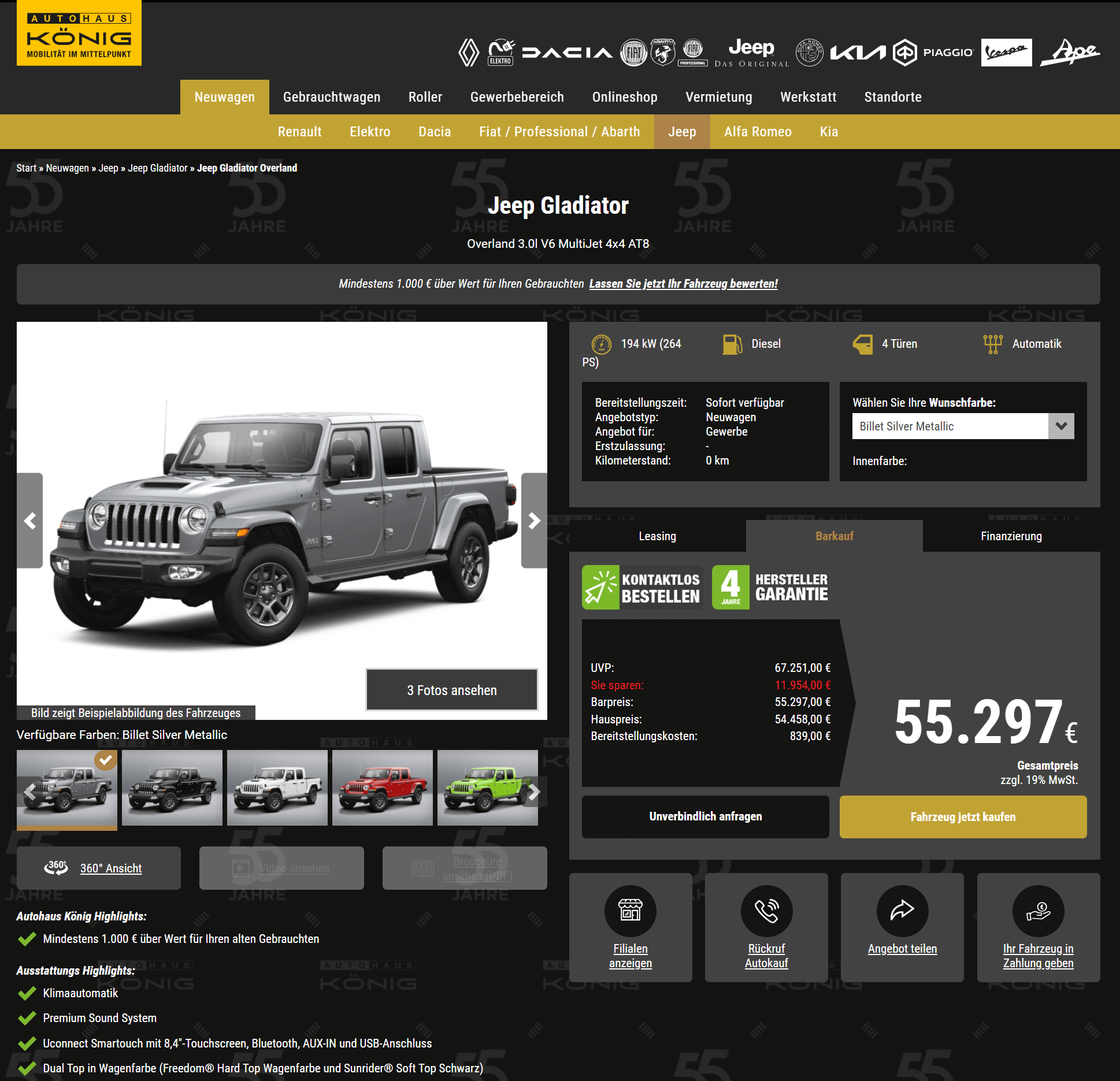
Task: Switch to the Barkauf tab
Action: pos(834,536)
